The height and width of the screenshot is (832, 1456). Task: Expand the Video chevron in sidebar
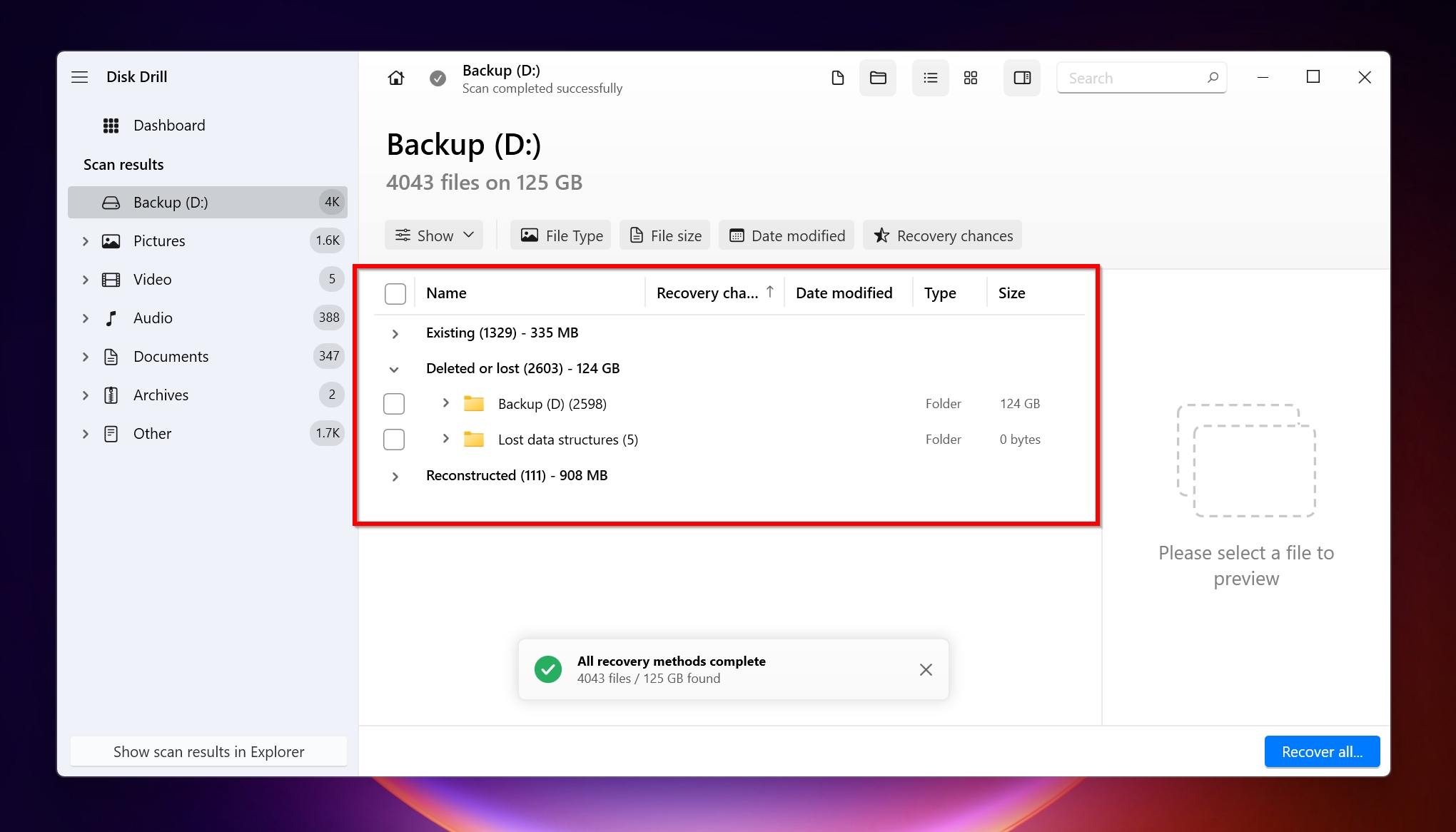[86, 280]
